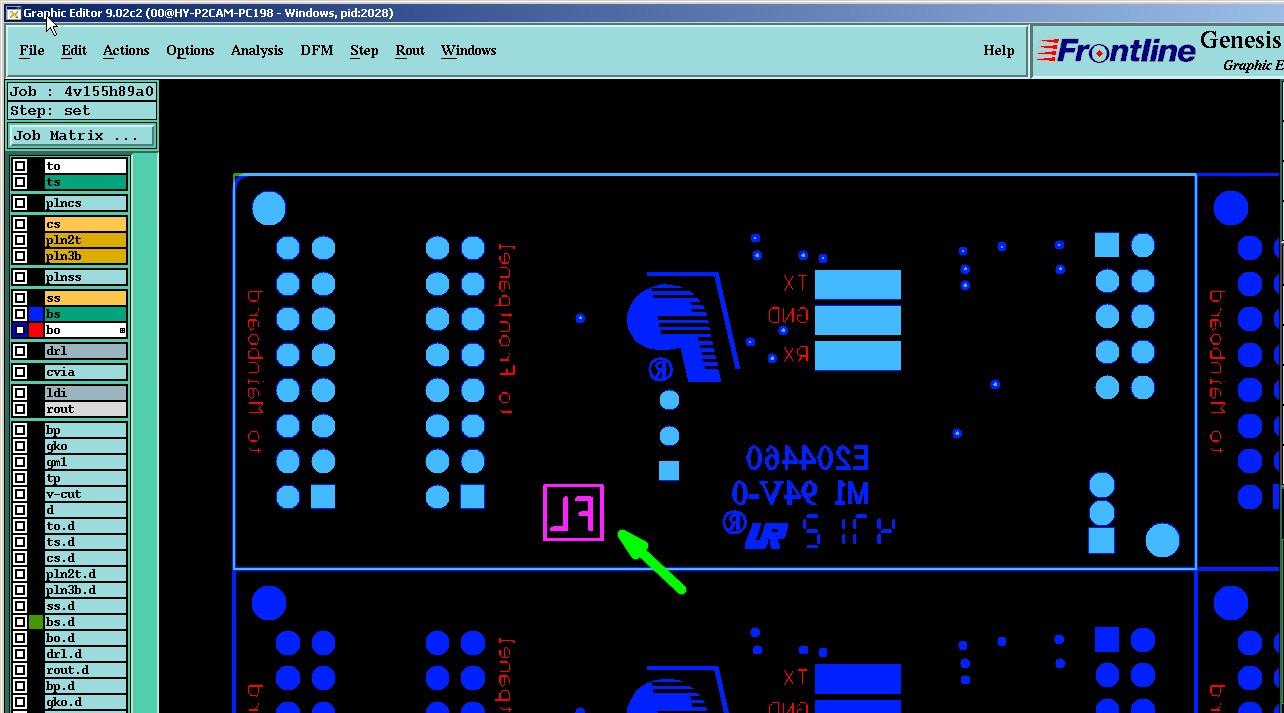Click the top GND pad rectangle
This screenshot has width=1284, height=713.
point(858,320)
